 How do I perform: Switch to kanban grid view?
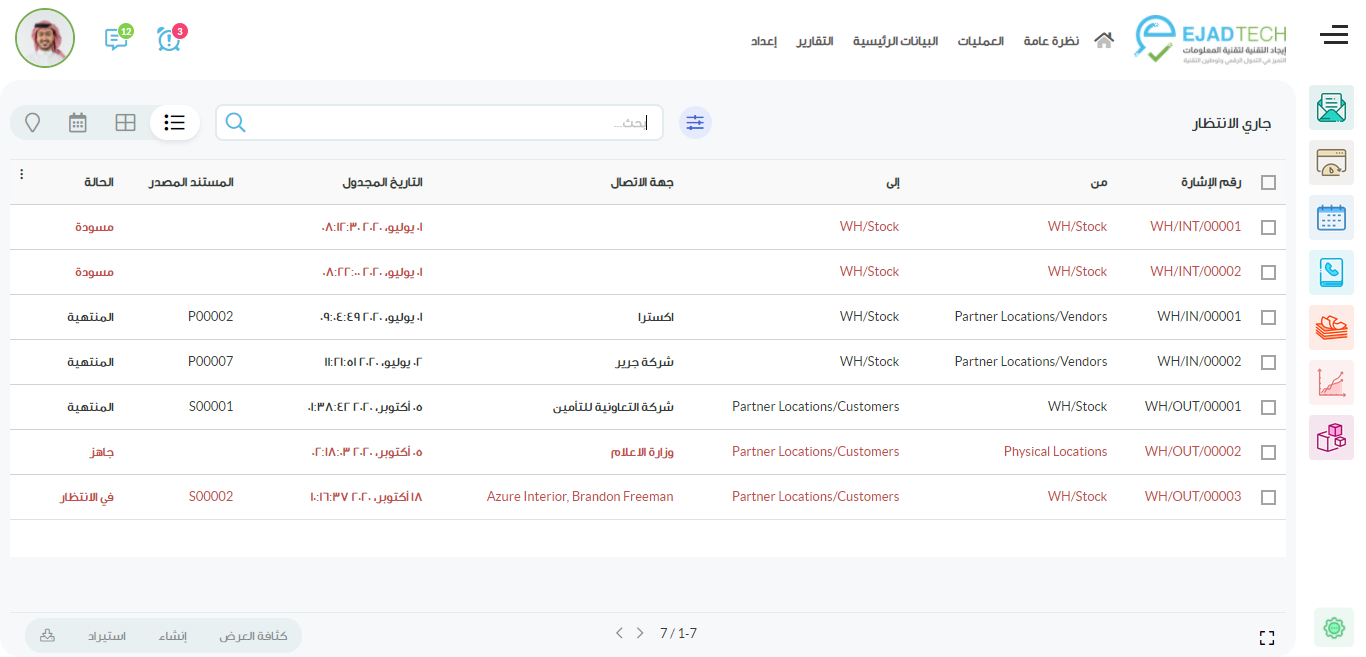point(125,123)
